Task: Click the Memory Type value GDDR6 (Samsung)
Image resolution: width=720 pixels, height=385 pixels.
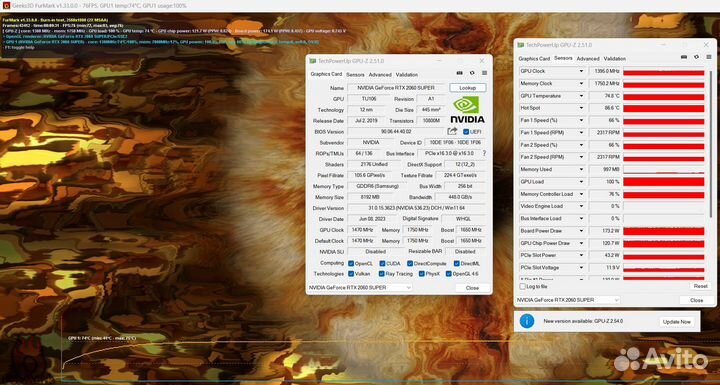Action: point(377,187)
